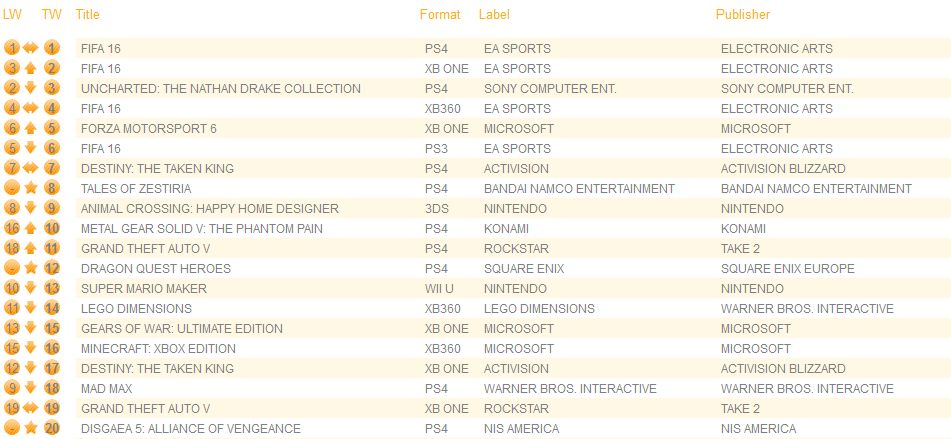Click the no-change icon for GTA V XB ONE
951x439 pixels.
coord(31,409)
